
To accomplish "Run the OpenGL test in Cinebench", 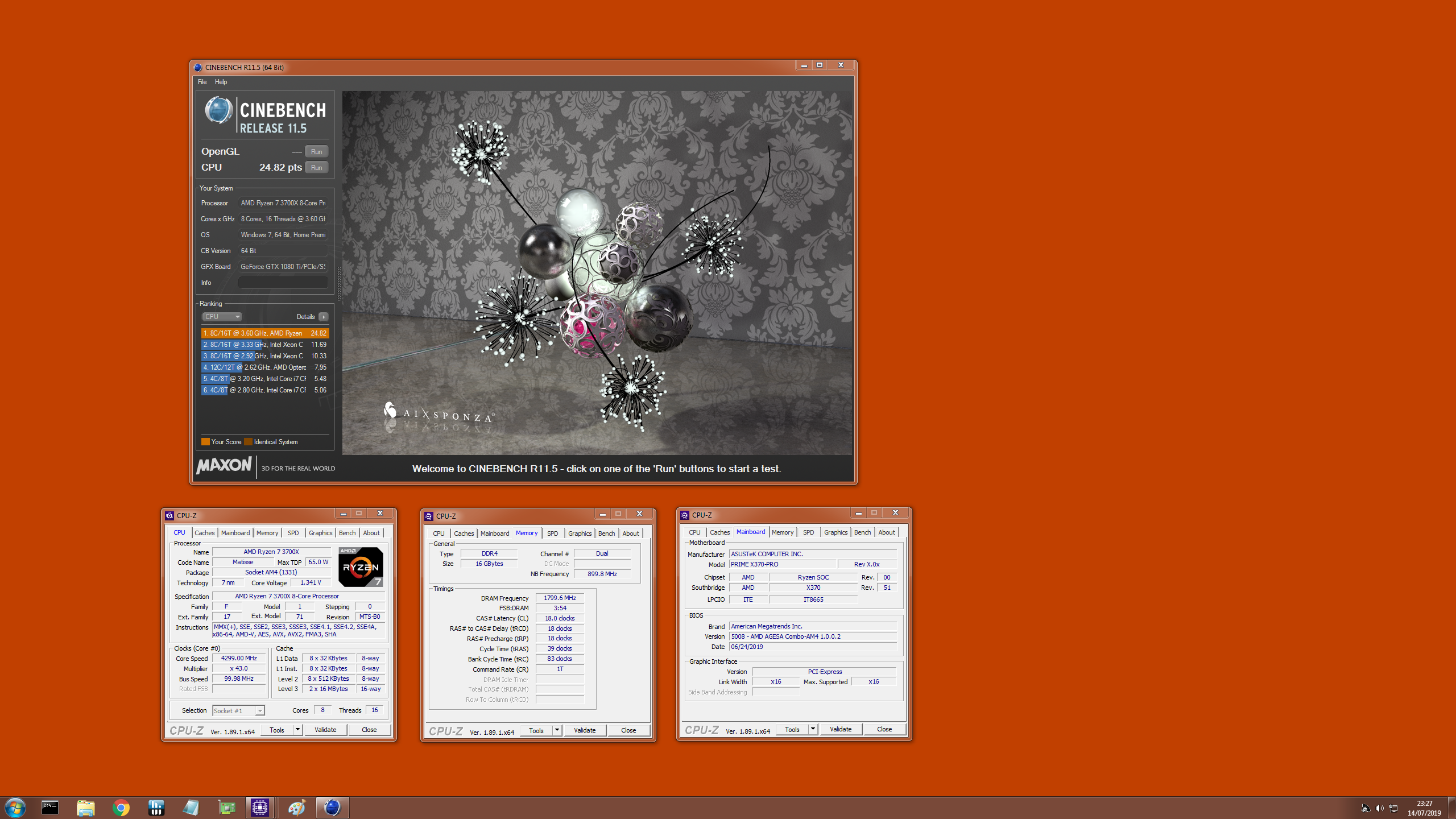I will (317, 152).
